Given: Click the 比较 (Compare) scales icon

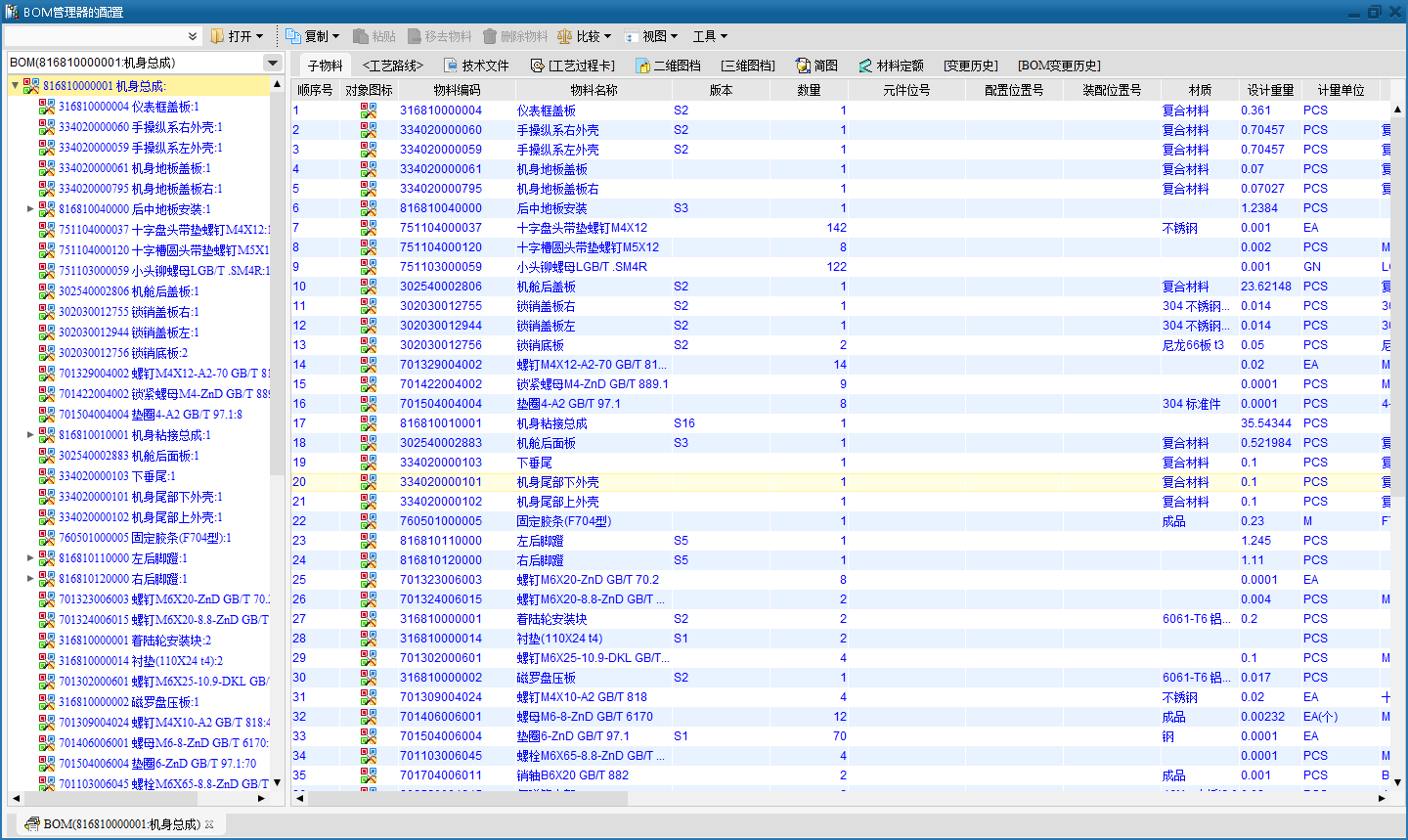Looking at the screenshot, I should click(x=564, y=36).
